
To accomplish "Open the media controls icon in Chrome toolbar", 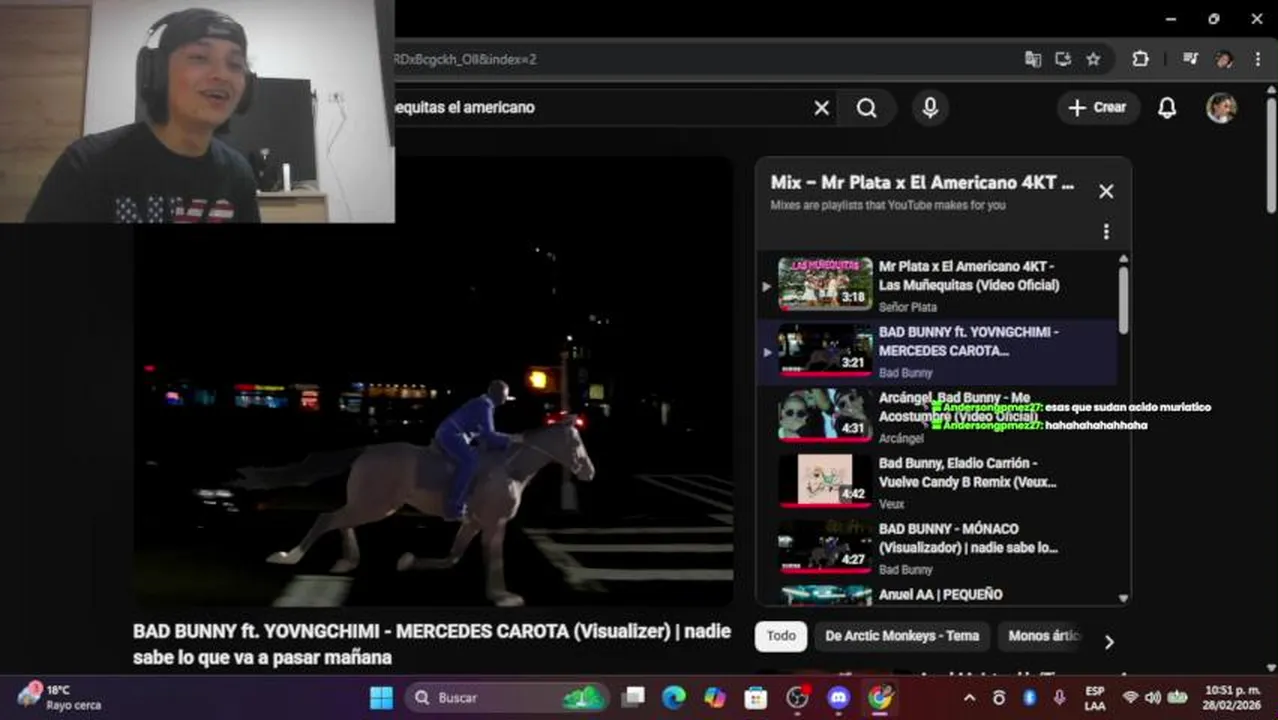I will pyautogui.click(x=1190, y=59).
